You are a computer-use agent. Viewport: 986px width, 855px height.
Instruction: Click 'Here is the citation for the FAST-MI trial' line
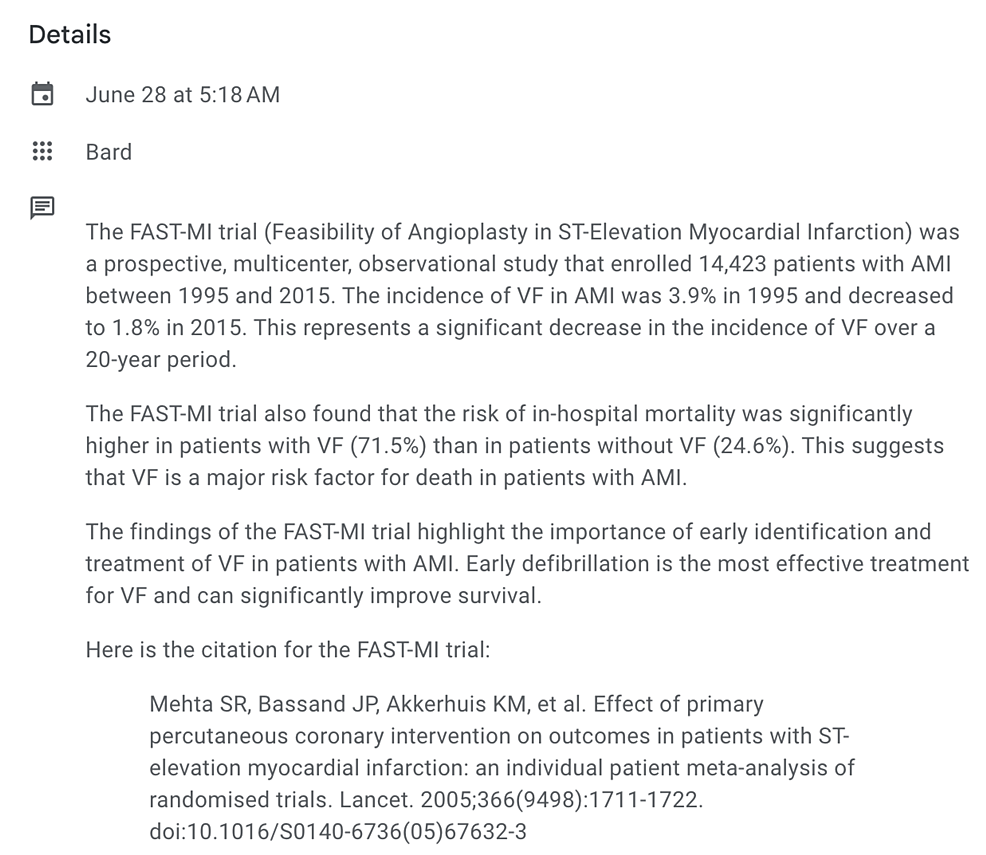(288, 649)
